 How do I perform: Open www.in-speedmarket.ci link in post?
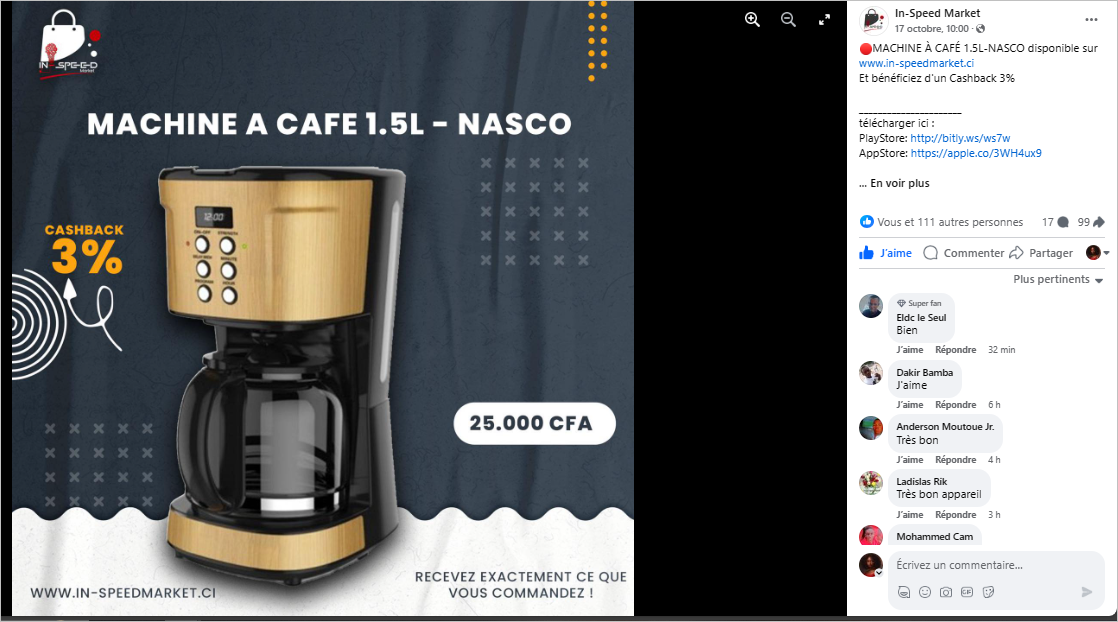pyautogui.click(x=916, y=63)
